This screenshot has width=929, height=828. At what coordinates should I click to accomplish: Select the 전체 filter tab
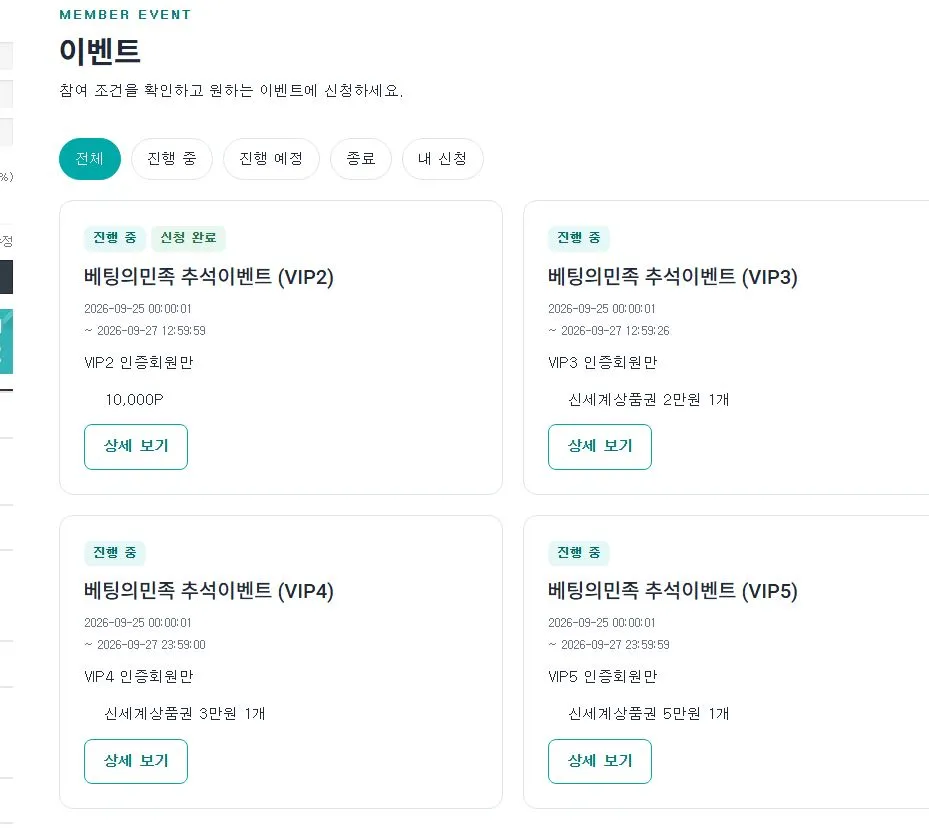click(x=90, y=159)
